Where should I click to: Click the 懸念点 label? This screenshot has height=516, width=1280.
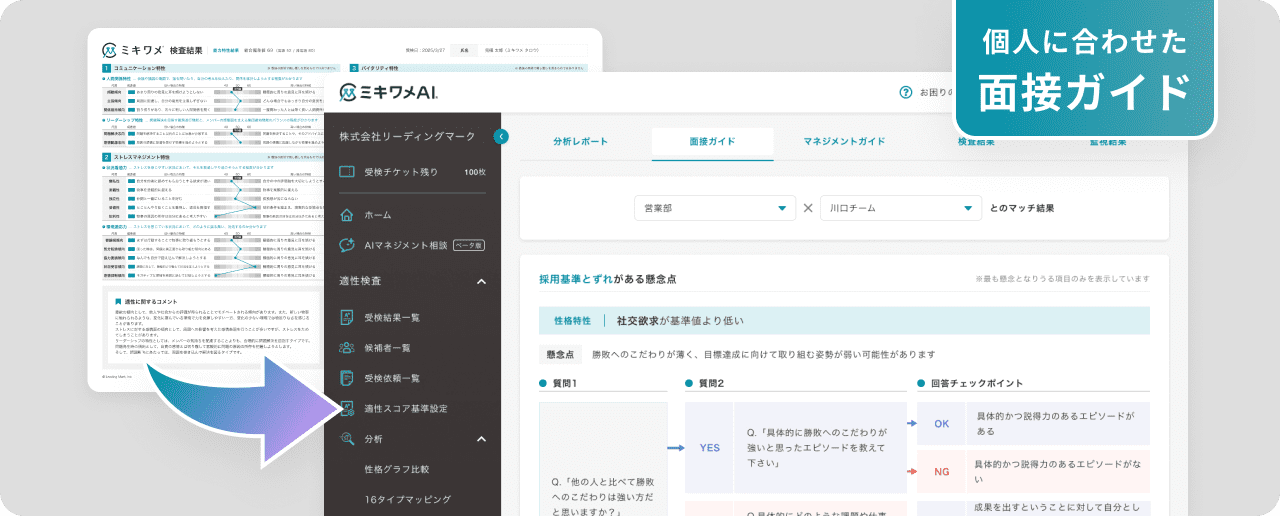pos(560,354)
